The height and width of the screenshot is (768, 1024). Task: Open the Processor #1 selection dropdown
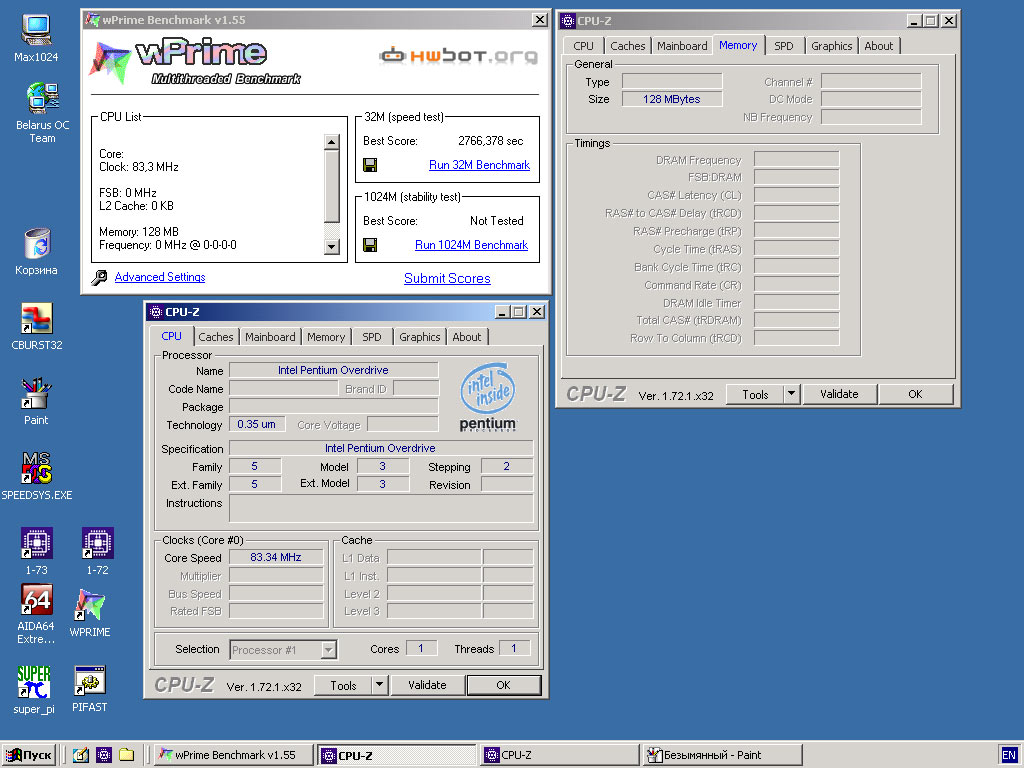pyautogui.click(x=283, y=650)
